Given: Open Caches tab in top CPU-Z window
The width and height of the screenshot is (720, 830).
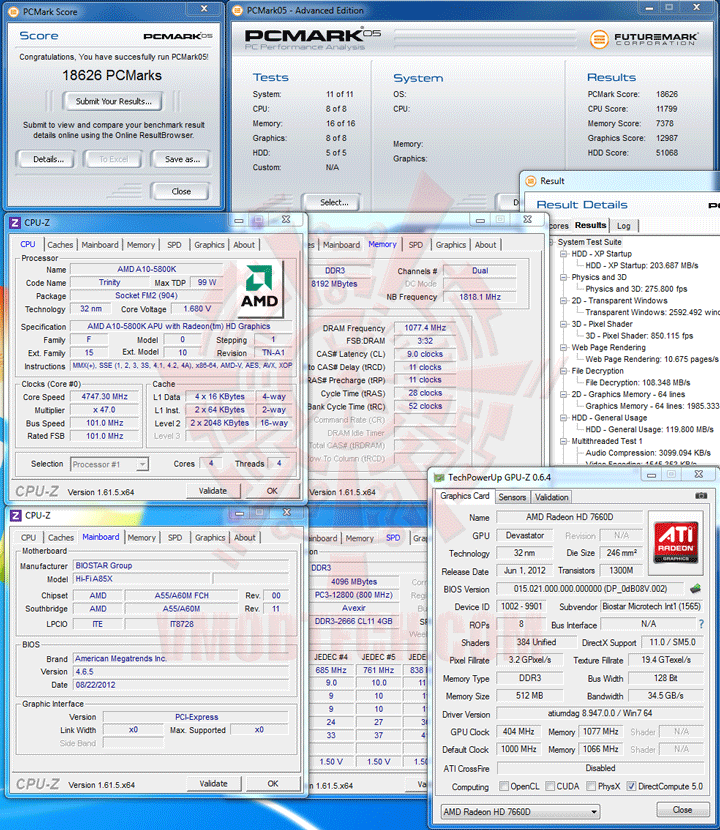Looking at the screenshot, I should (60, 245).
